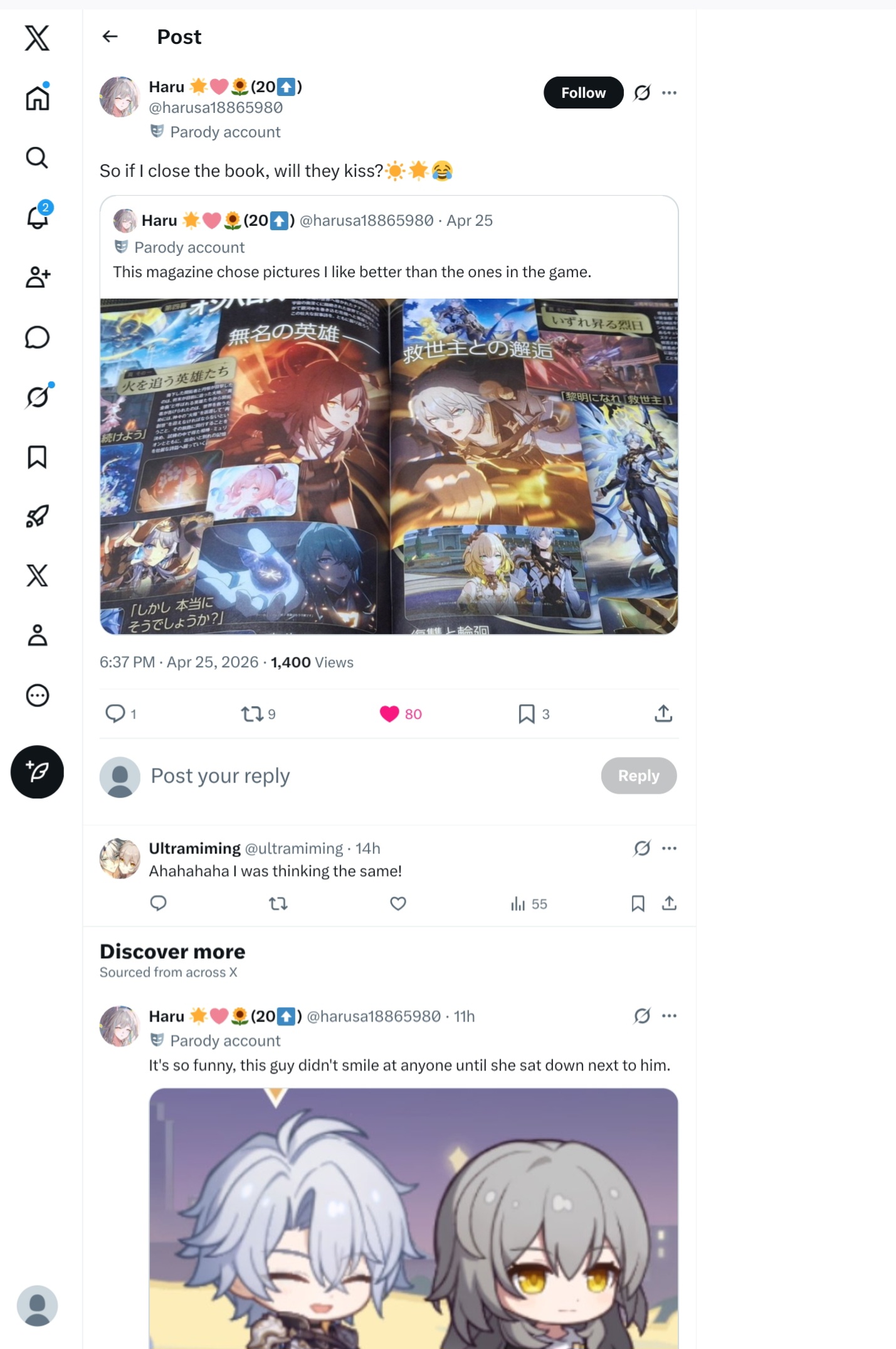The height and width of the screenshot is (1349, 896).
Task: Open the Profile person icon
Action: point(37,635)
